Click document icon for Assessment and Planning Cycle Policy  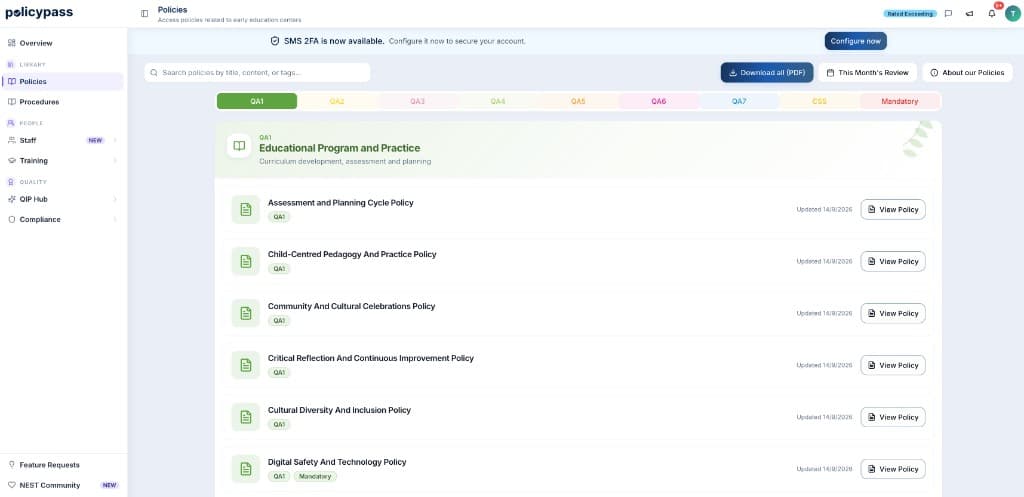click(x=246, y=210)
